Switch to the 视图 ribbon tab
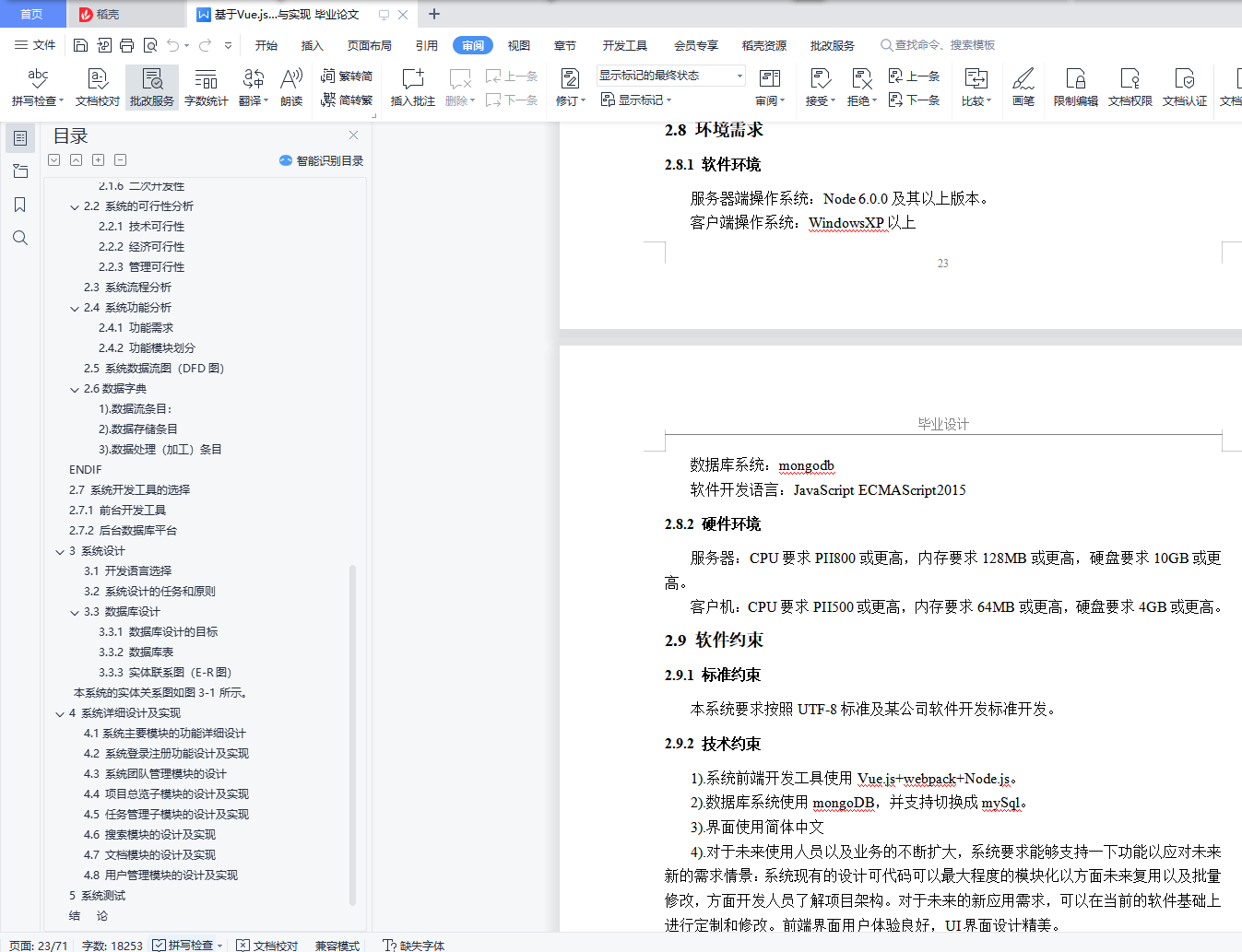Viewport: 1242px width, 952px height. [x=519, y=45]
